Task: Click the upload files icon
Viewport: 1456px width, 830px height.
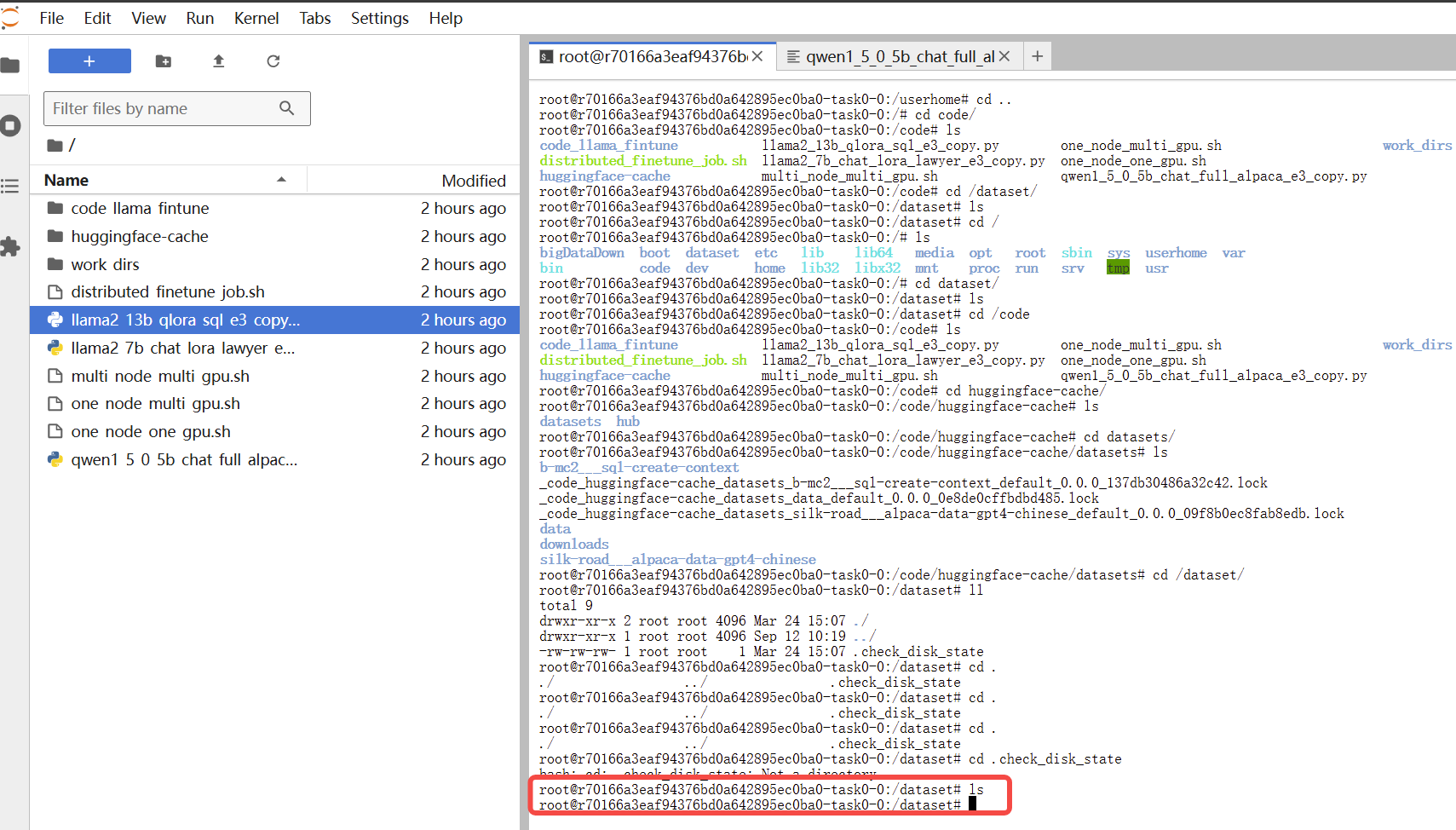Action: pyautogui.click(x=218, y=61)
